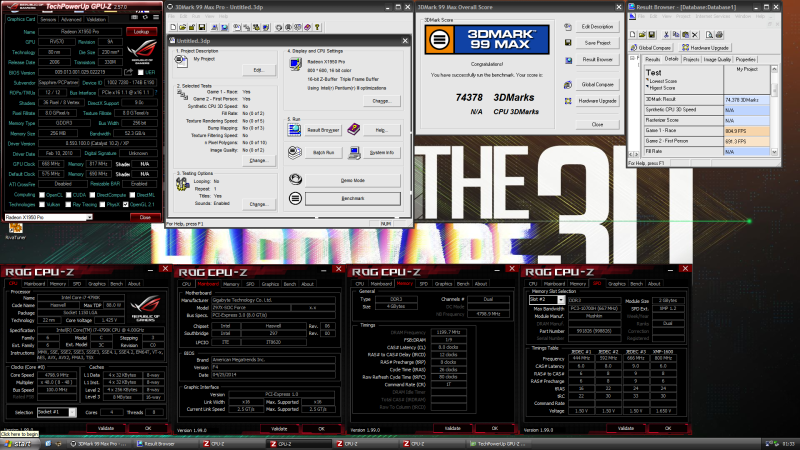Viewport: 800px width, 450px height.
Task: Click Benchmark button in Untitled.3dp window
Action: (353, 198)
